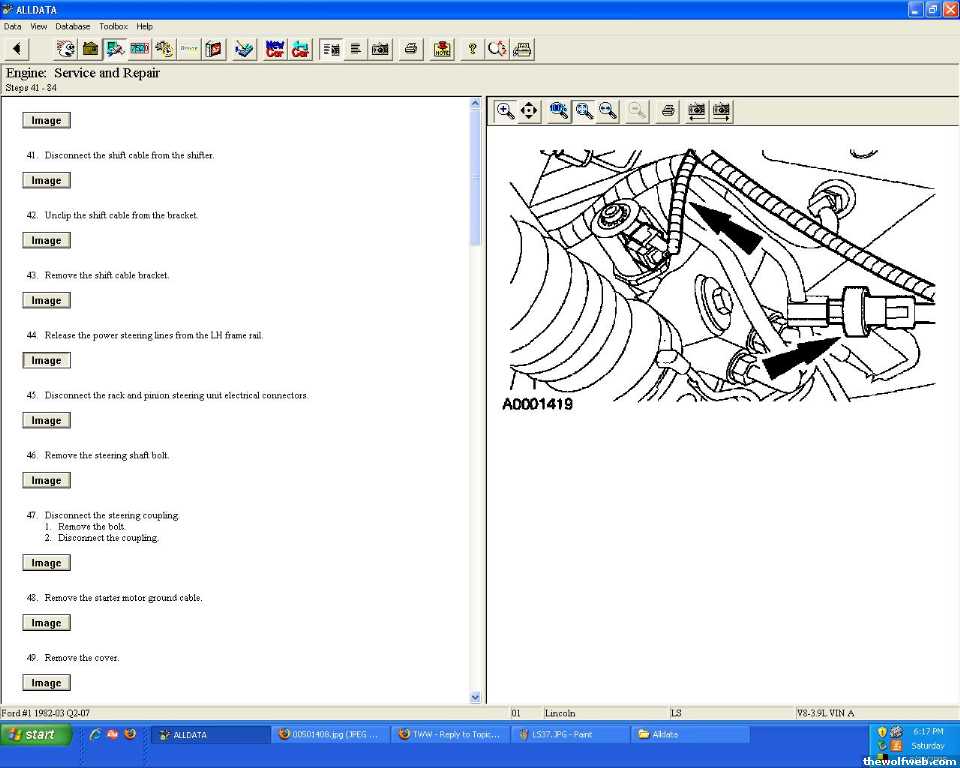Go to the next image with the right-arrow camera icon
This screenshot has width=960, height=768.
coord(720,111)
